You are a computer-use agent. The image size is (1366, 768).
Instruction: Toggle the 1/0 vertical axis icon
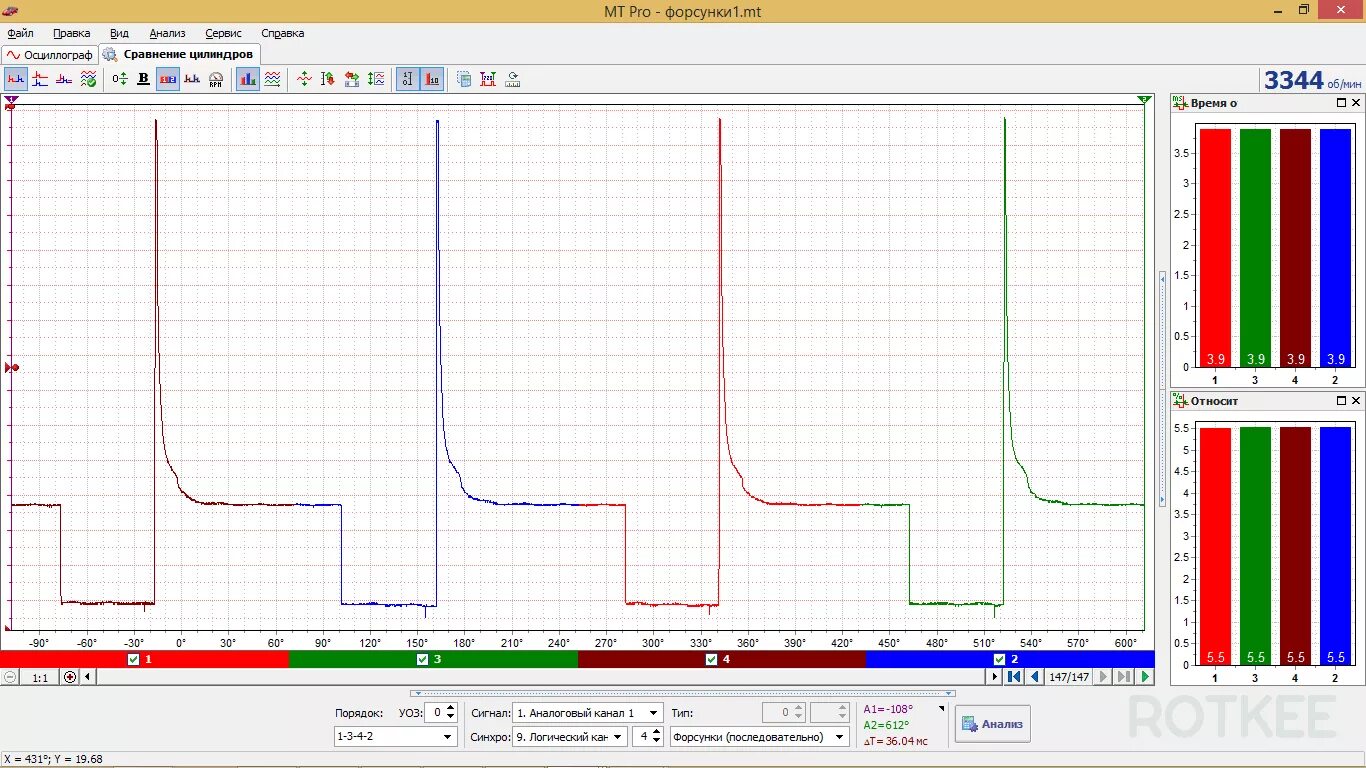408,79
